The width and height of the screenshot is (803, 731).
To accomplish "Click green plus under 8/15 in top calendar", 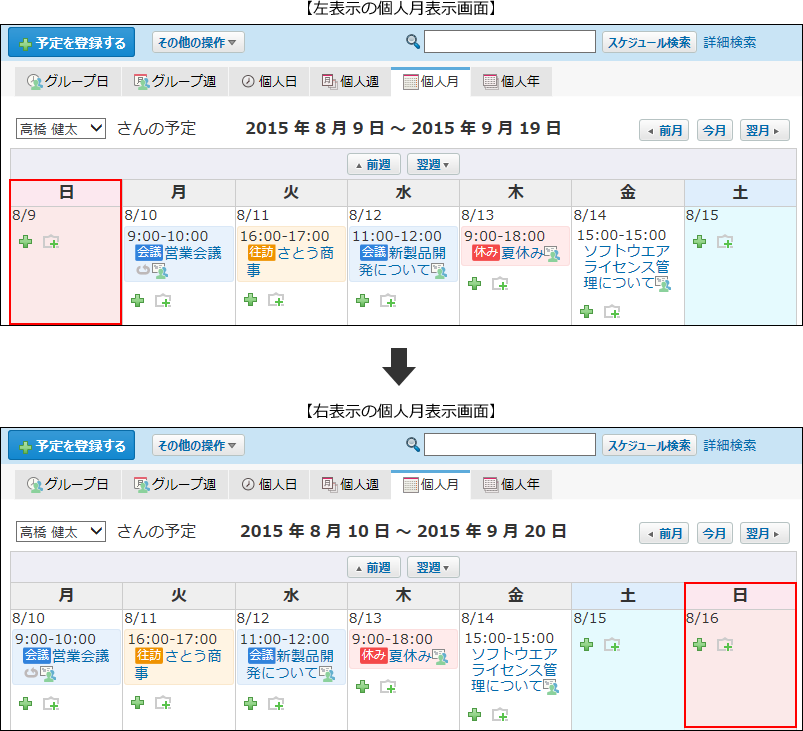I will click(x=700, y=241).
